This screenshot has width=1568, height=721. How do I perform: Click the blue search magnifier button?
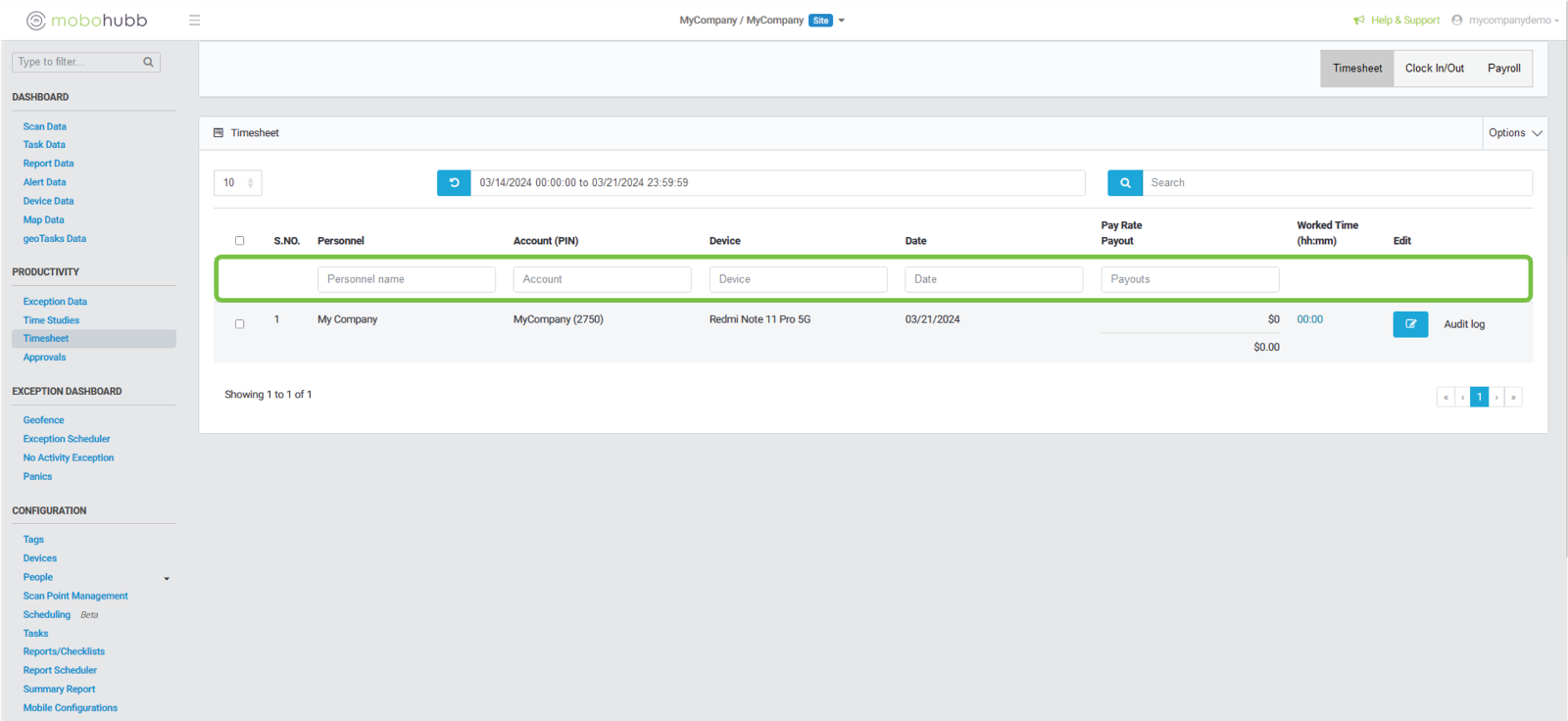(1125, 182)
